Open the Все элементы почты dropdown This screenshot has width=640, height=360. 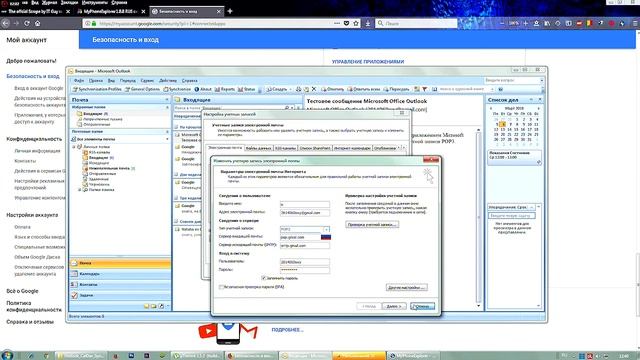click(167, 139)
